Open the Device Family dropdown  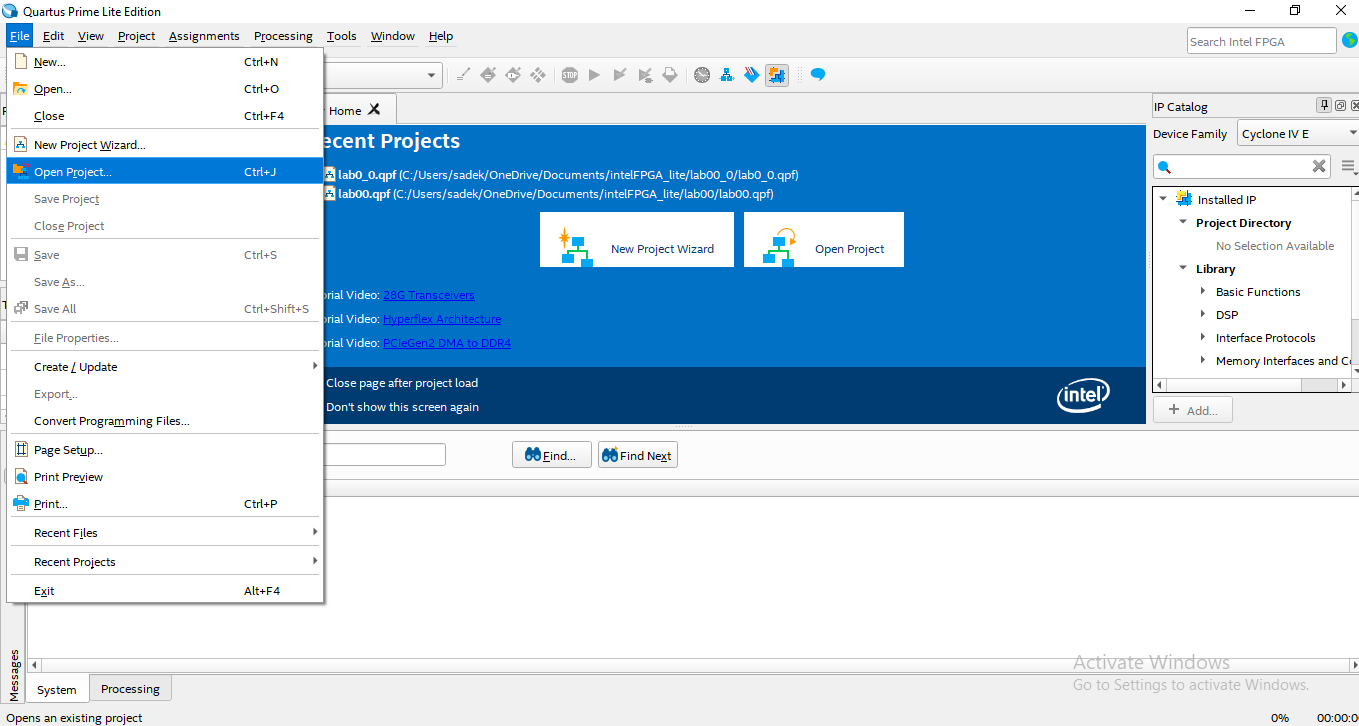pos(1297,134)
